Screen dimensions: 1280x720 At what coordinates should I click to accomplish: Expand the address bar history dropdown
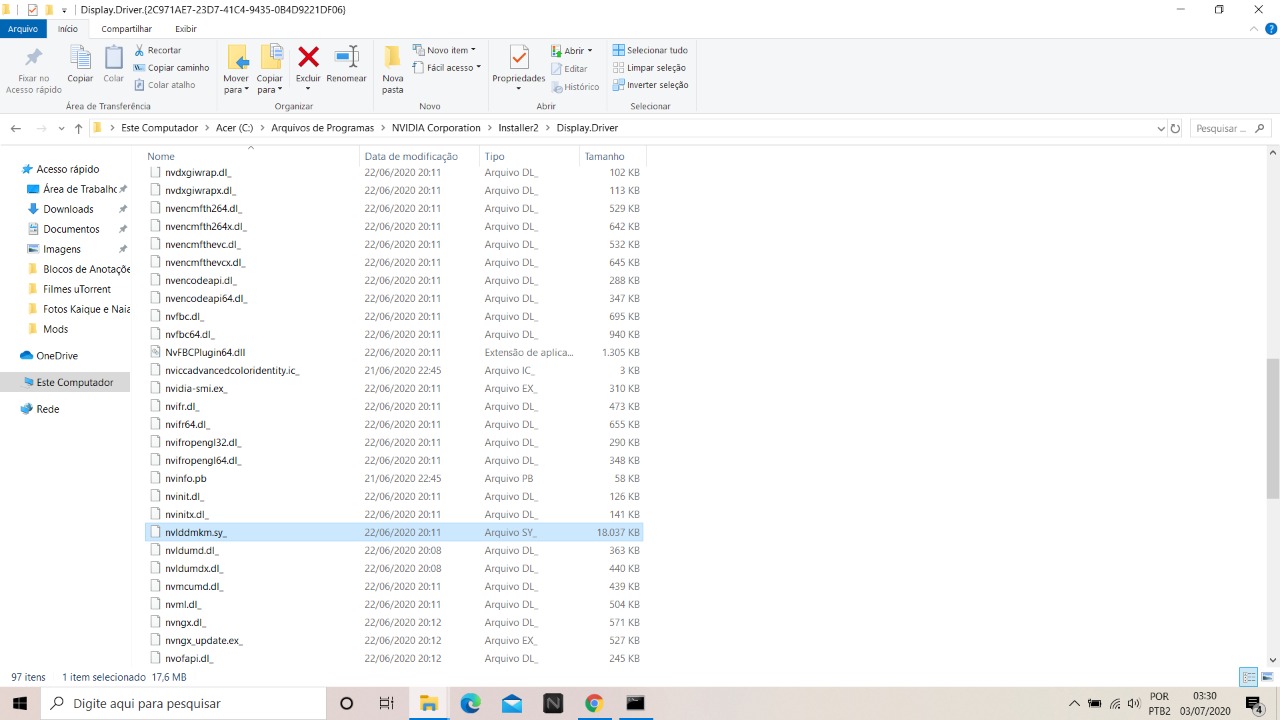click(x=1160, y=128)
